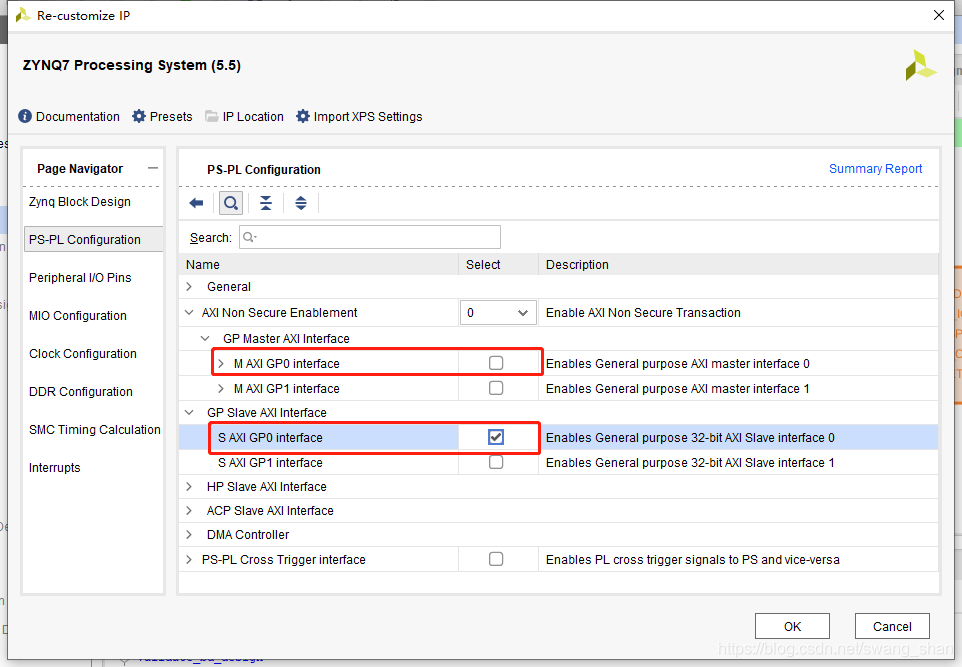Image resolution: width=962 pixels, height=667 pixels.
Task: Open AXI Non Secure Enablement dropdown
Action: click(x=498, y=312)
